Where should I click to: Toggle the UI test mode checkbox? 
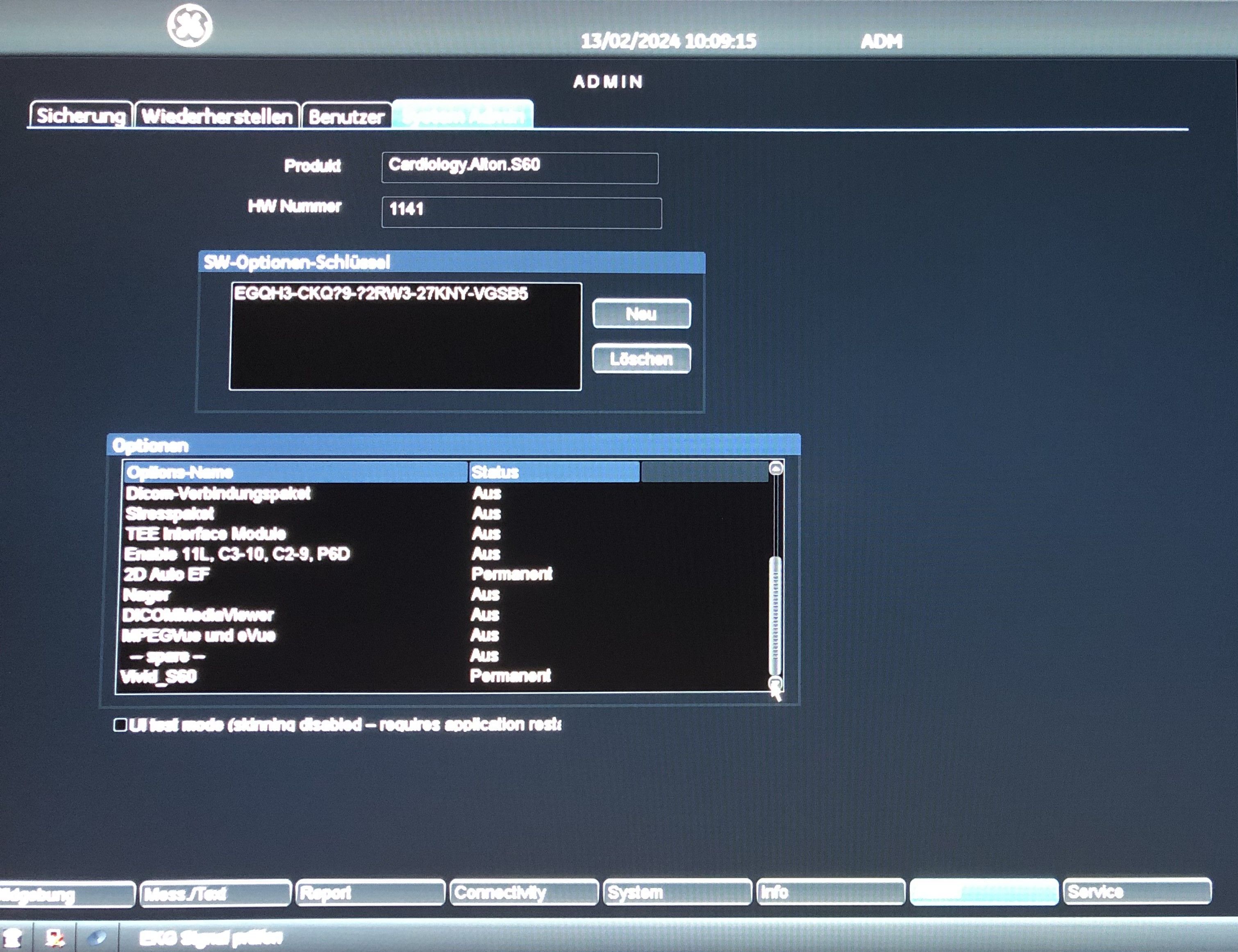click(120, 725)
